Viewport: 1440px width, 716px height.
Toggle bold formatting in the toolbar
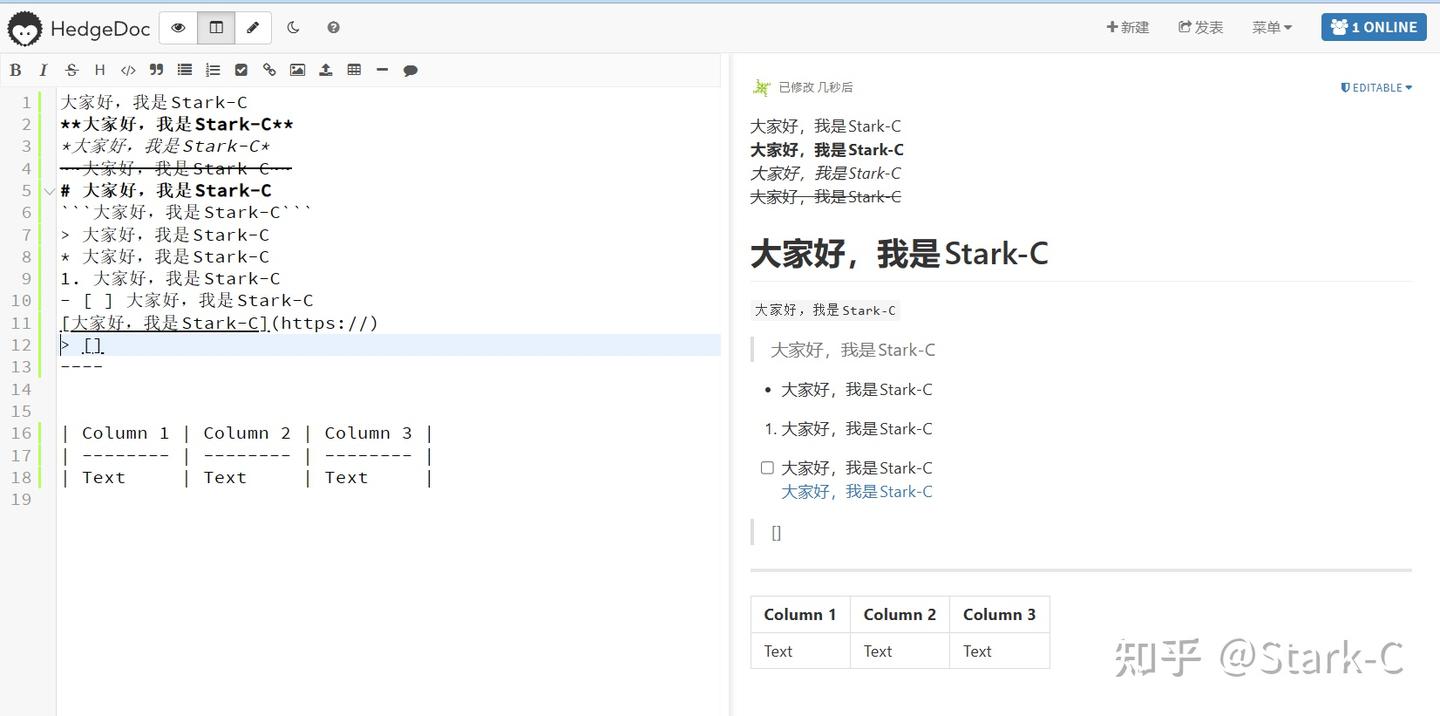pos(15,69)
